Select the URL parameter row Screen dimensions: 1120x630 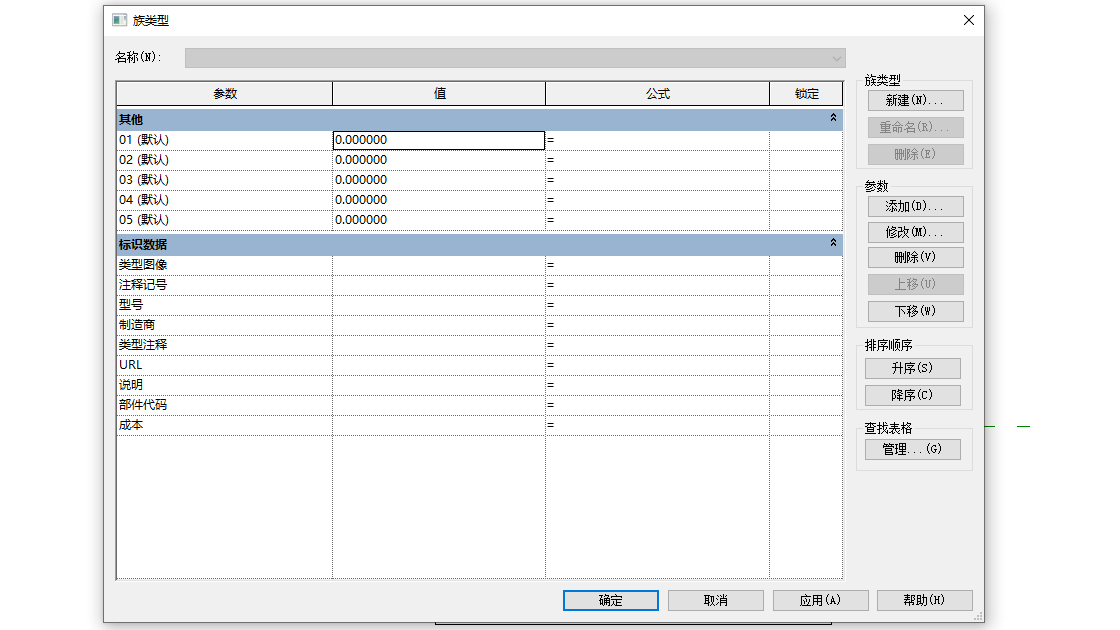click(x=224, y=365)
